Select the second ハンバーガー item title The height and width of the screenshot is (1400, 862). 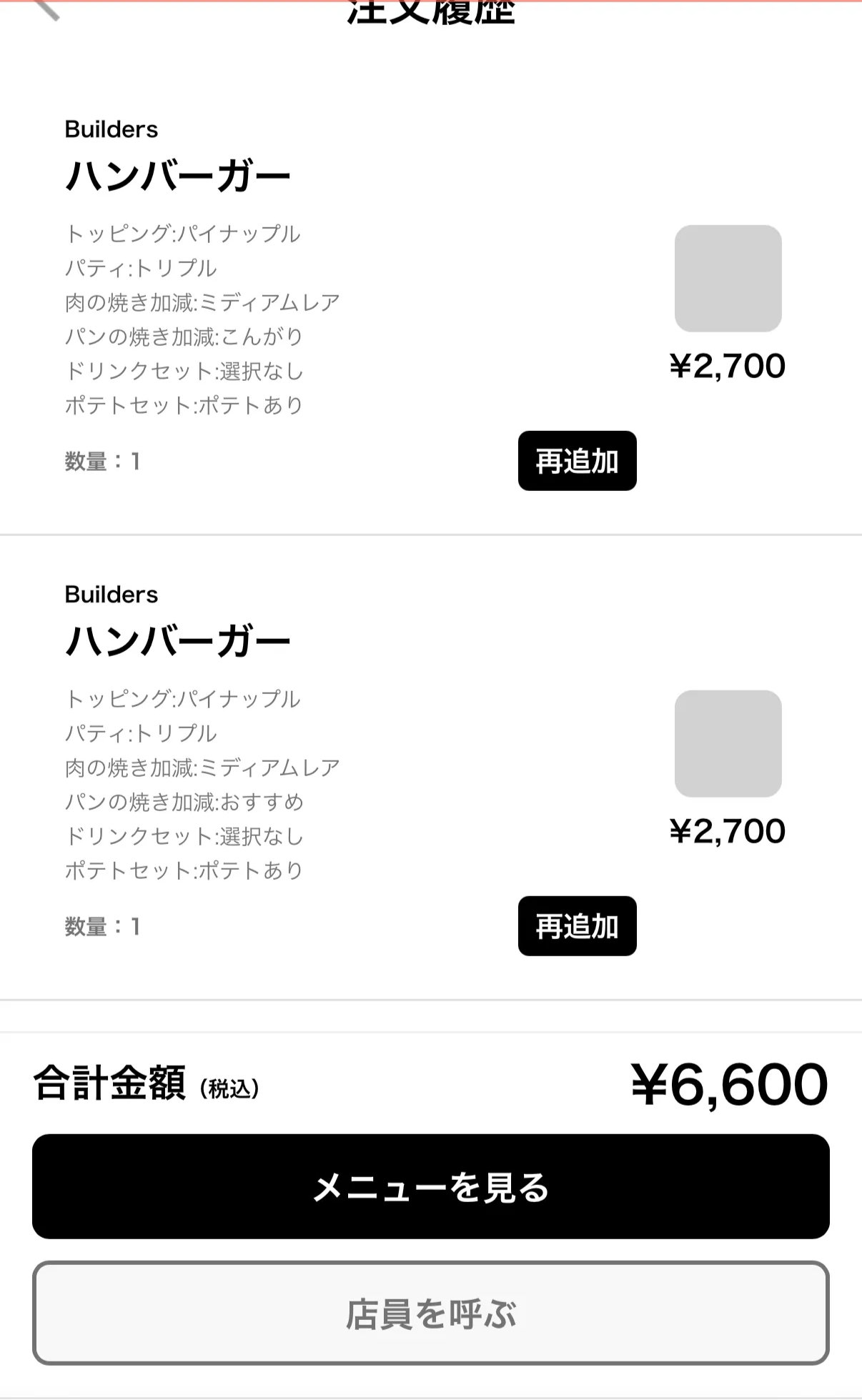point(178,641)
